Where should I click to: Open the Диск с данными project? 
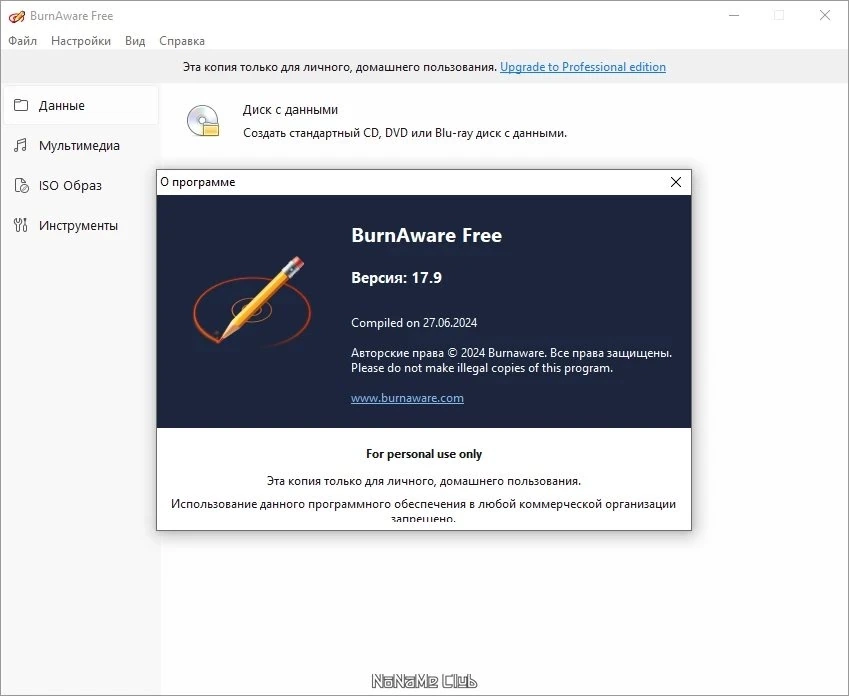click(290, 109)
